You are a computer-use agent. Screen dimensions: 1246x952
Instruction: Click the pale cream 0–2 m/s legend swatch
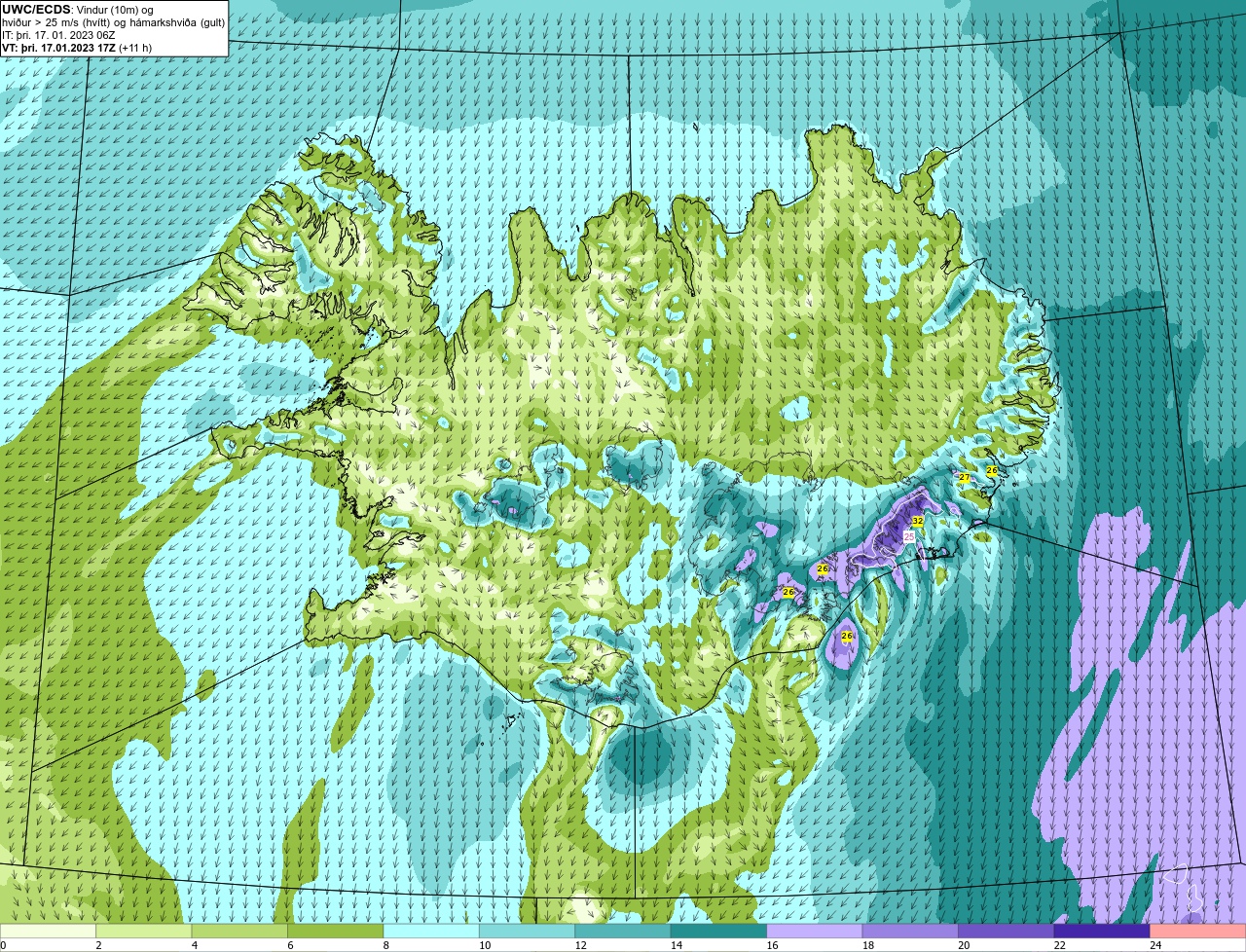click(x=48, y=931)
